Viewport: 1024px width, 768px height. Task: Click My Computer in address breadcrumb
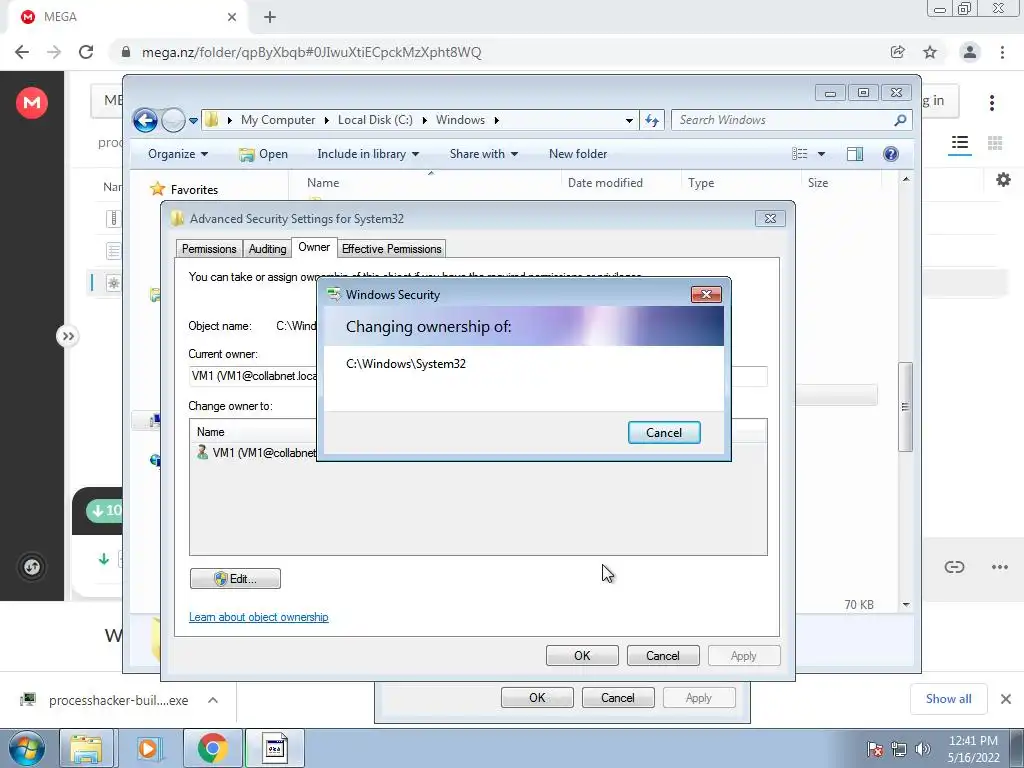coord(278,120)
